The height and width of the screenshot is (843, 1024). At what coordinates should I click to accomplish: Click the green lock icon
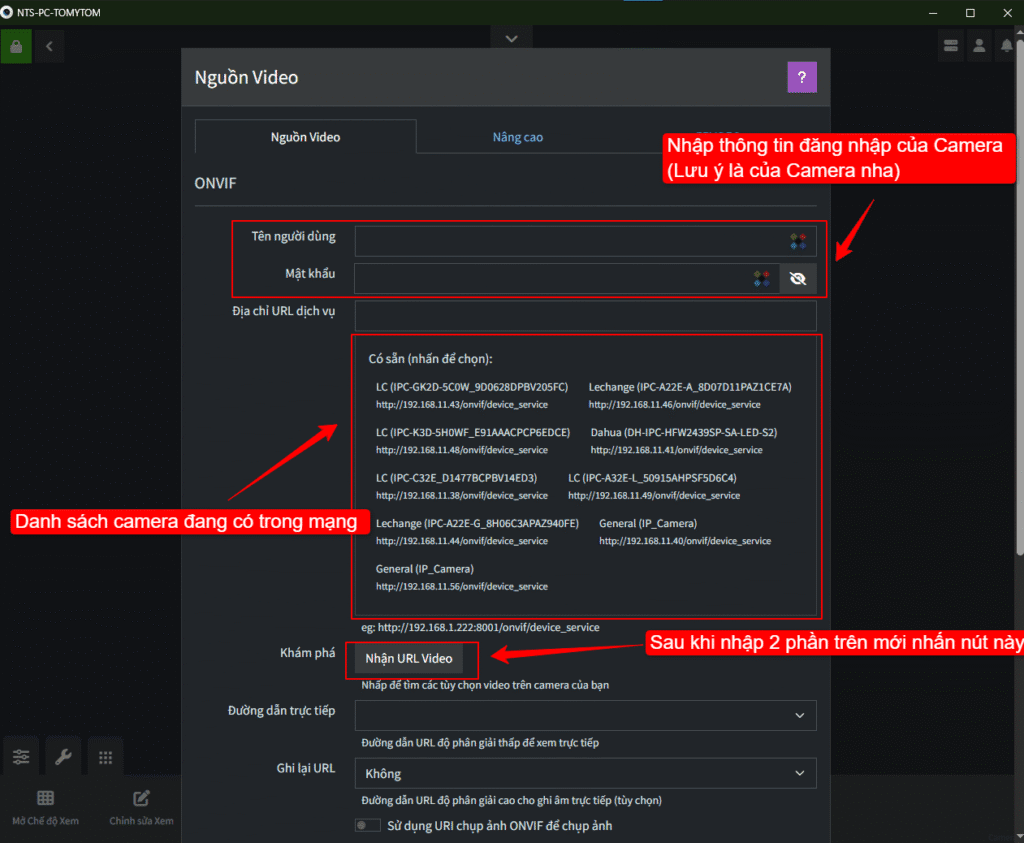click(x=16, y=46)
